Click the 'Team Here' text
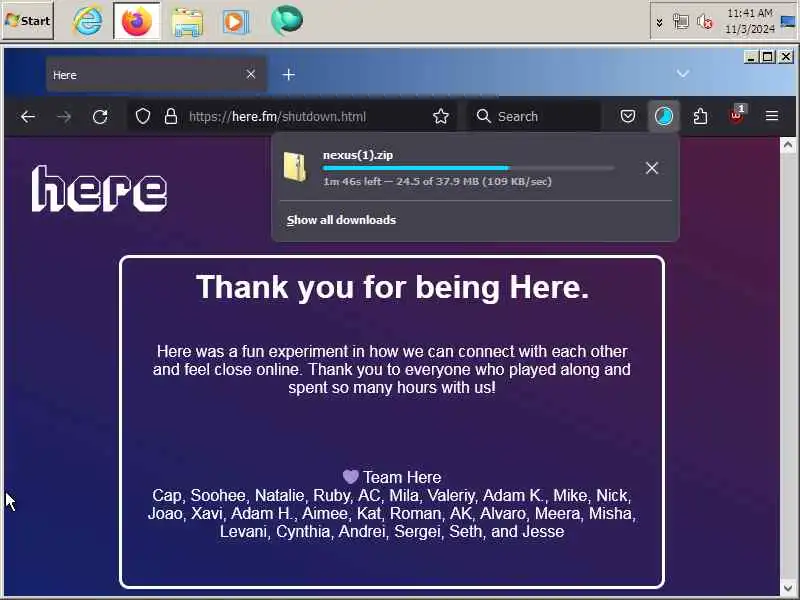Viewport: 800px width, 600px height. [402, 477]
